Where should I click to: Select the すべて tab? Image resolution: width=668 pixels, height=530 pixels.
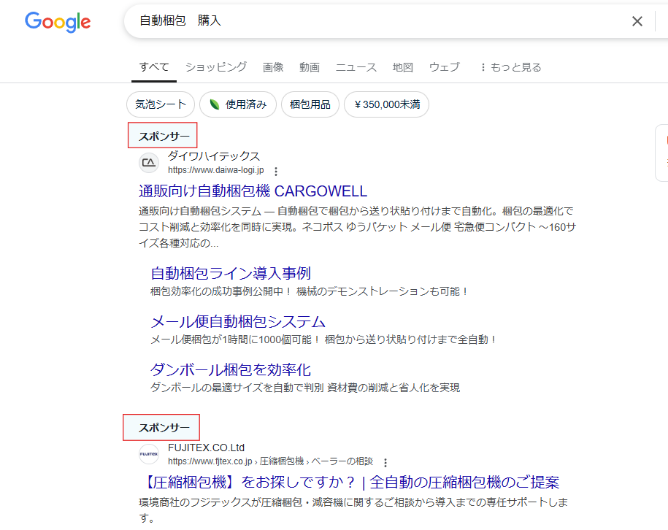[154, 67]
